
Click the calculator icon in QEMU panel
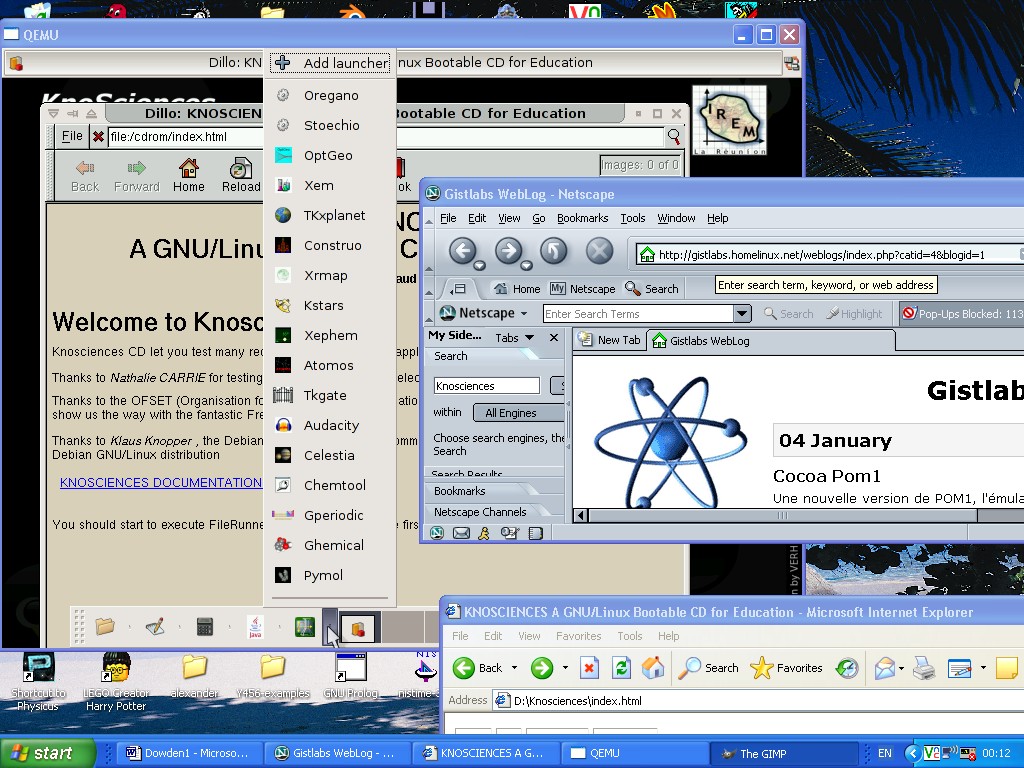205,627
